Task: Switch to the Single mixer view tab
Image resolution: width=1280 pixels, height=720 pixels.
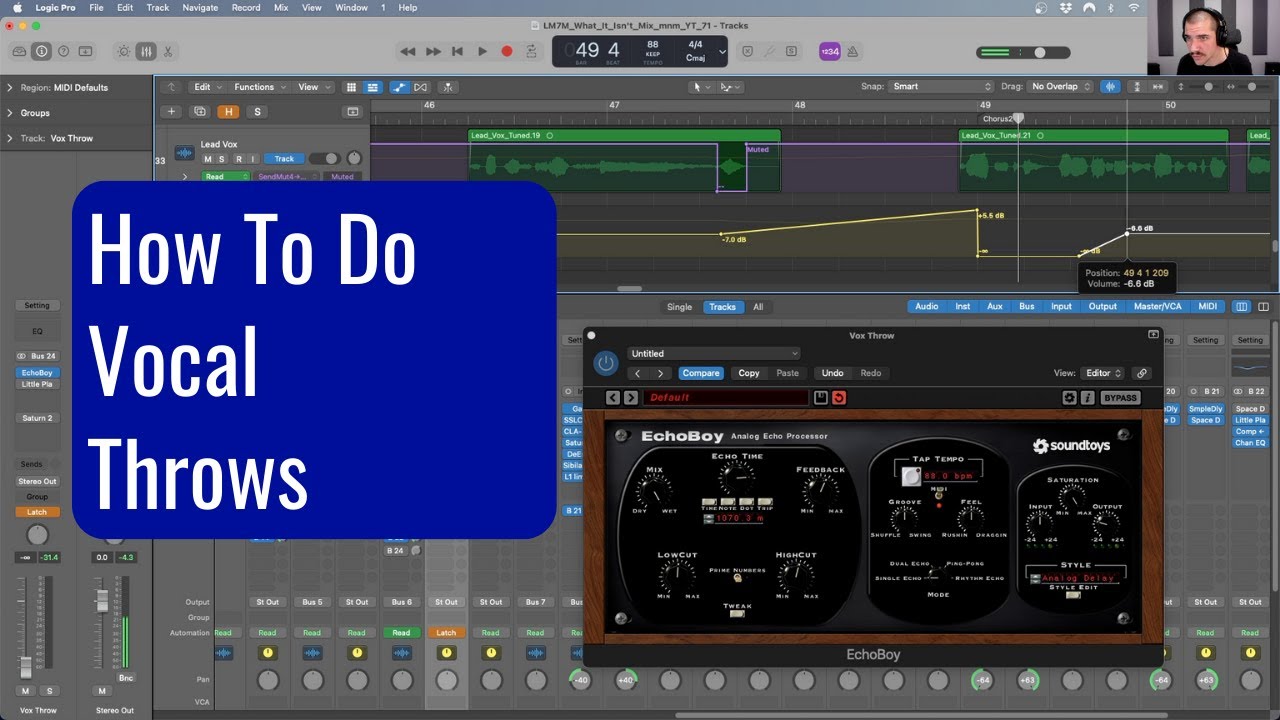Action: [679, 307]
